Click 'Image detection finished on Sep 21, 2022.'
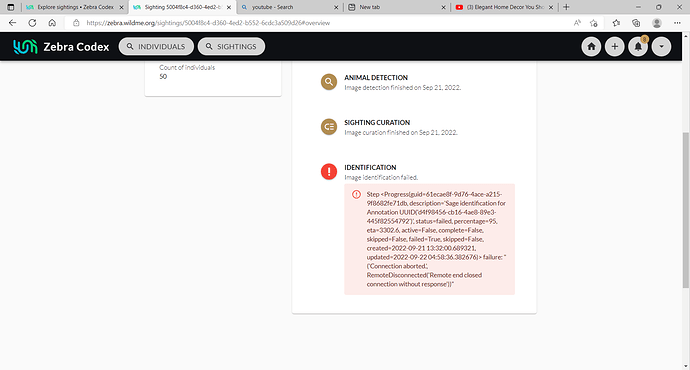This screenshot has height=370, width=690. pyautogui.click(x=403, y=88)
